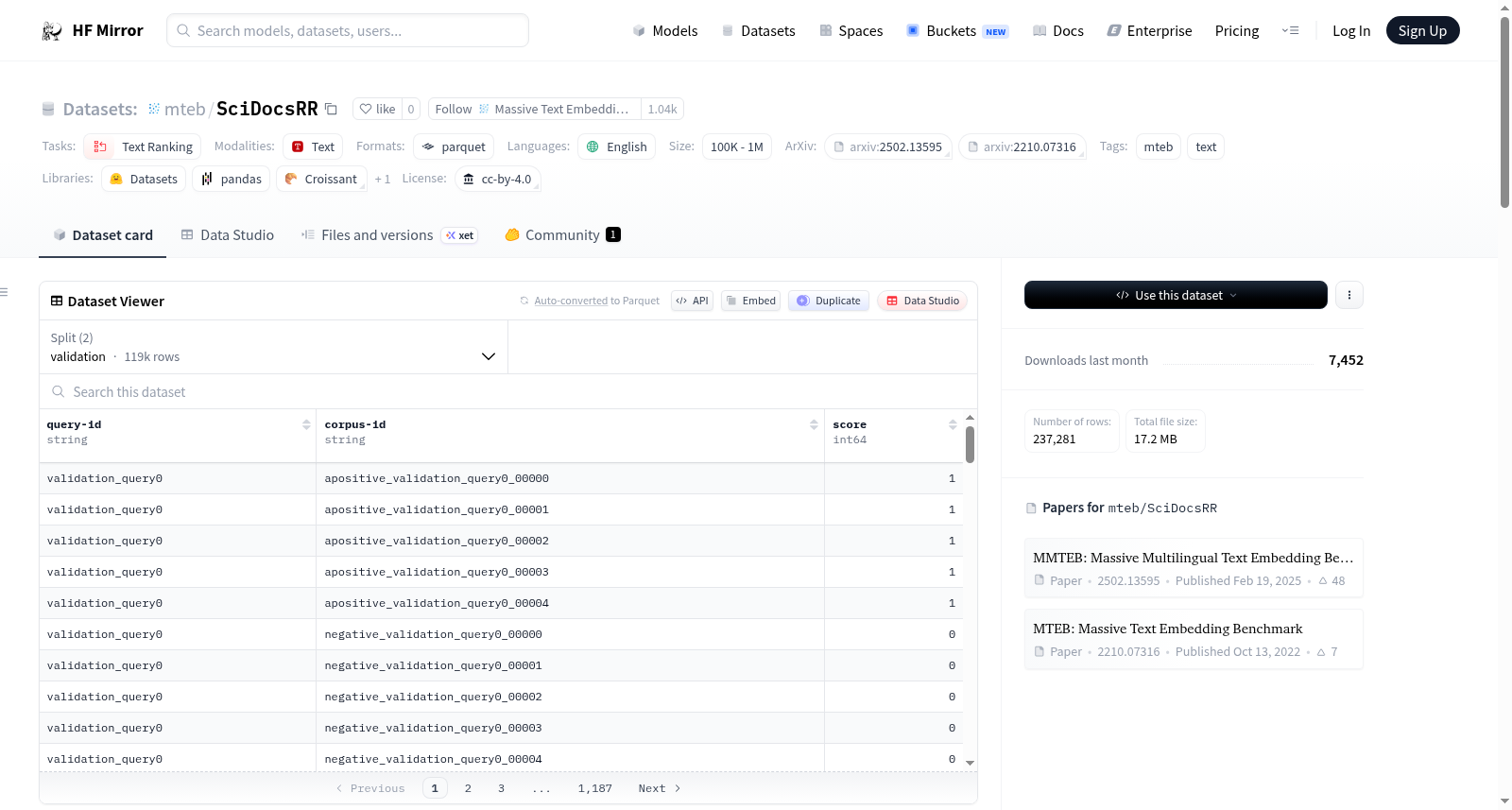Click Next page button
This screenshot has height=810, width=1512.
(659, 788)
